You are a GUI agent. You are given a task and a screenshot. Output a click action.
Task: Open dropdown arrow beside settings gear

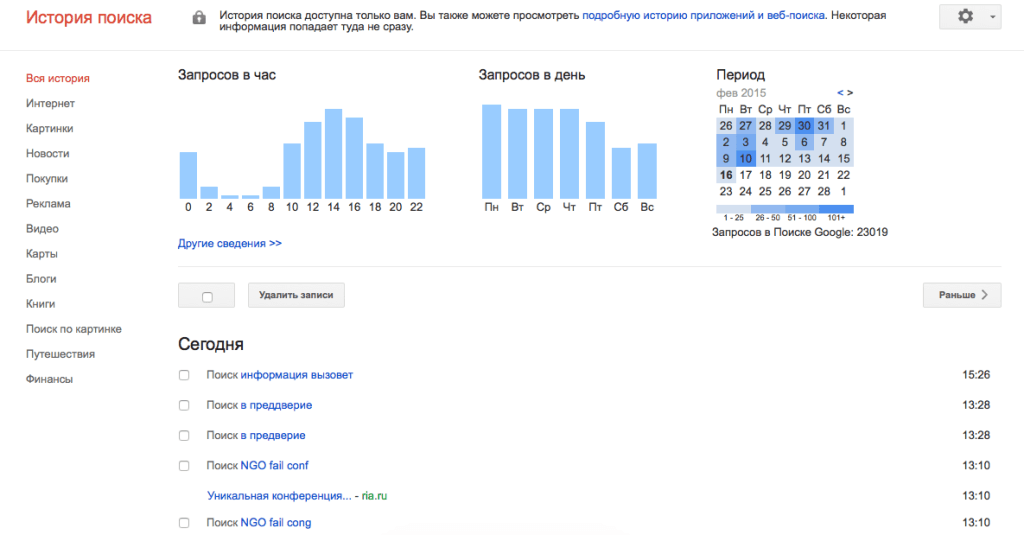click(991, 17)
